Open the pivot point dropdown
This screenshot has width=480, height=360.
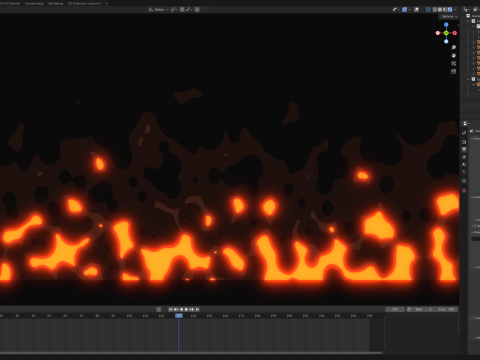tap(174, 9)
